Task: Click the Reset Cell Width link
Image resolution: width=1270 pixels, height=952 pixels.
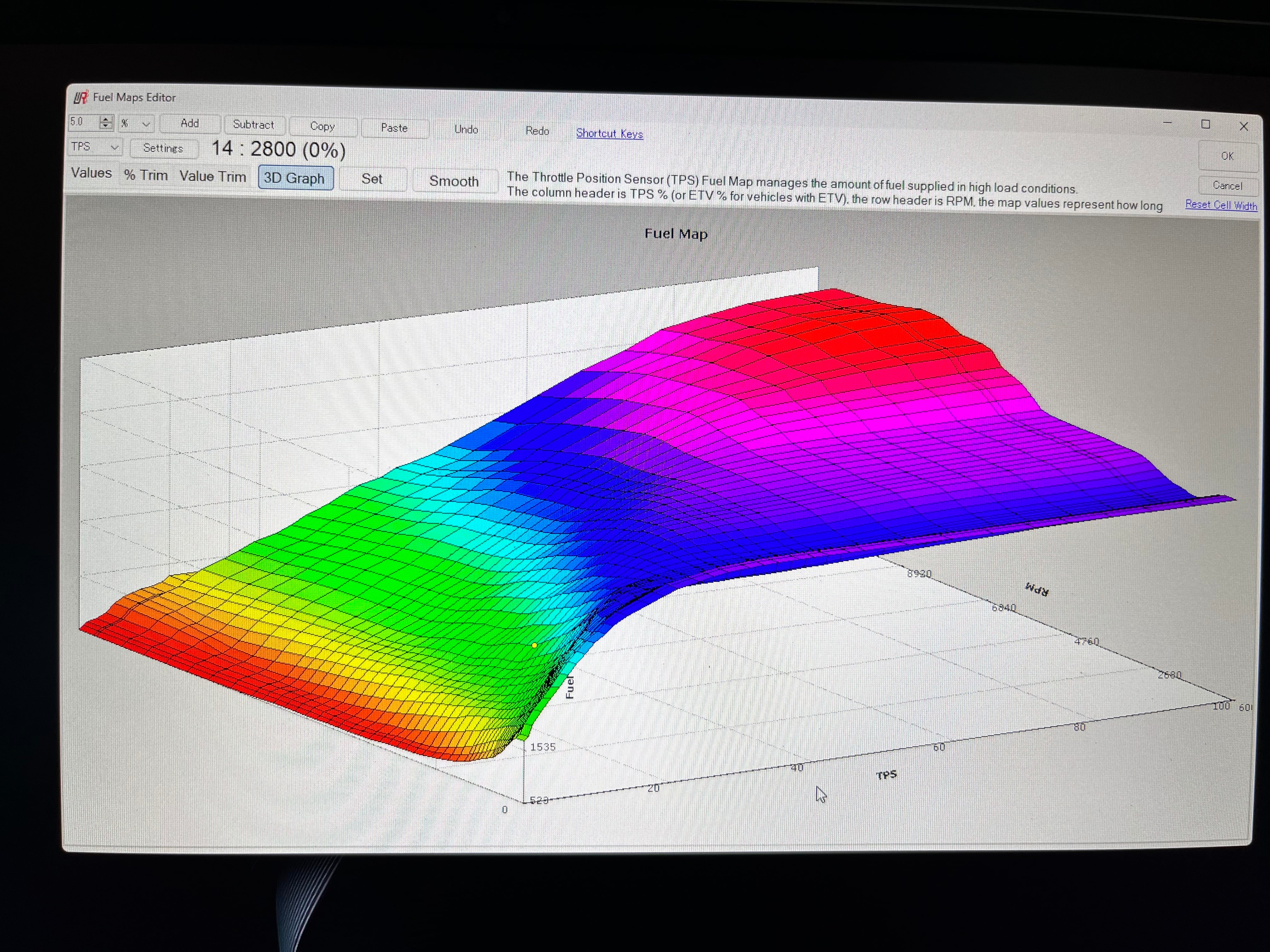Action: point(1221,205)
